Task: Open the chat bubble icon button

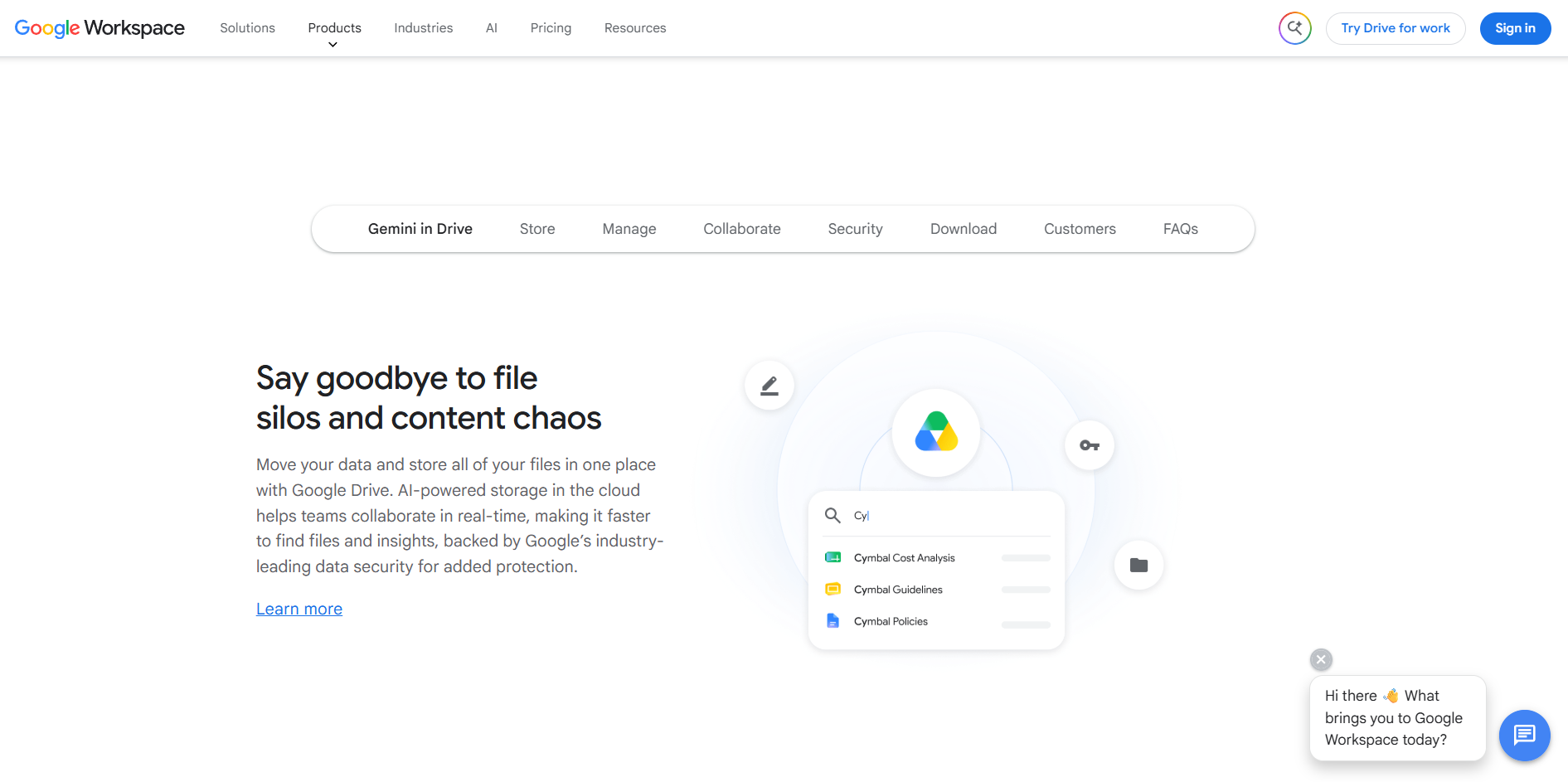Action: [1524, 735]
